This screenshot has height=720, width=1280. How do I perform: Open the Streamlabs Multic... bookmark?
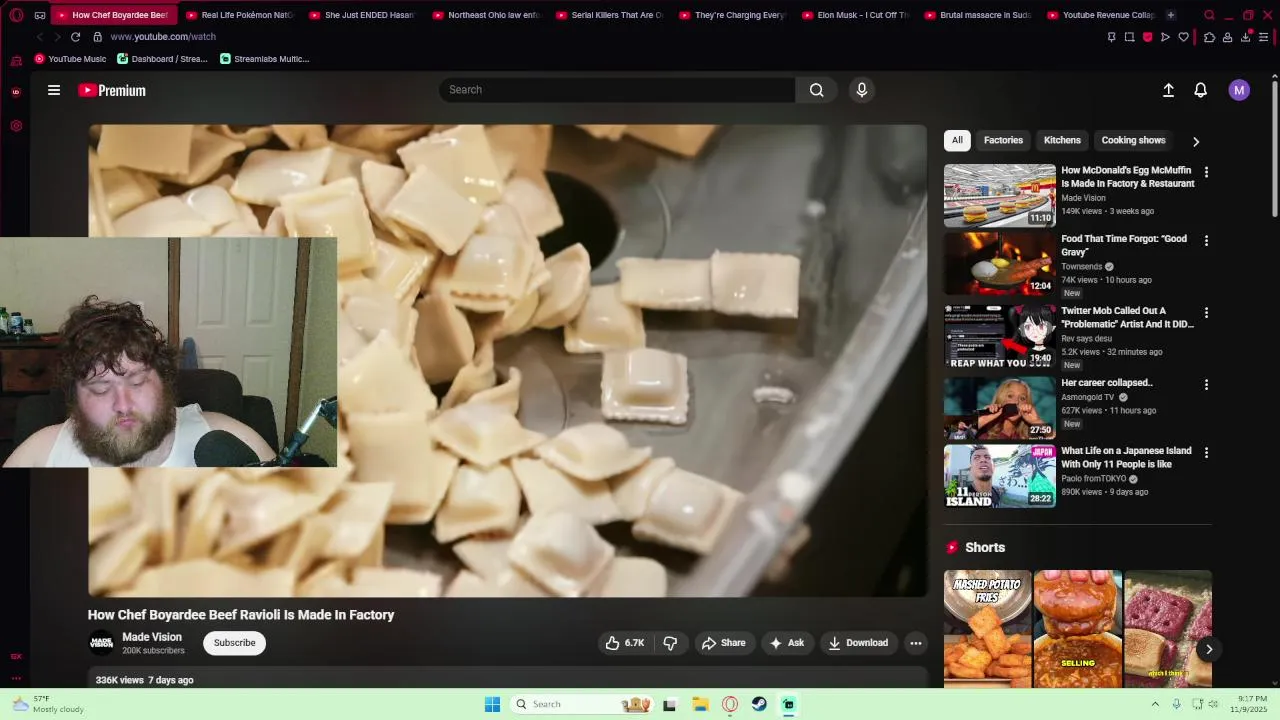coord(264,59)
